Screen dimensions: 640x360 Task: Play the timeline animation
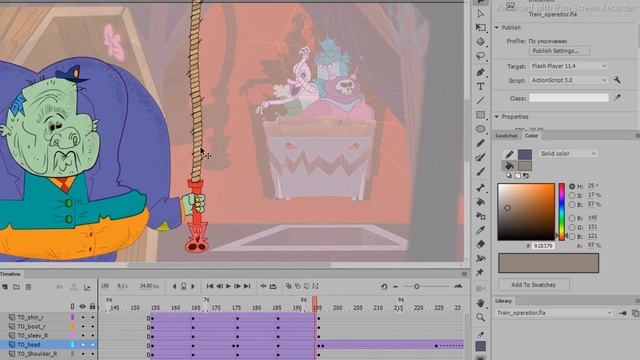click(x=228, y=286)
